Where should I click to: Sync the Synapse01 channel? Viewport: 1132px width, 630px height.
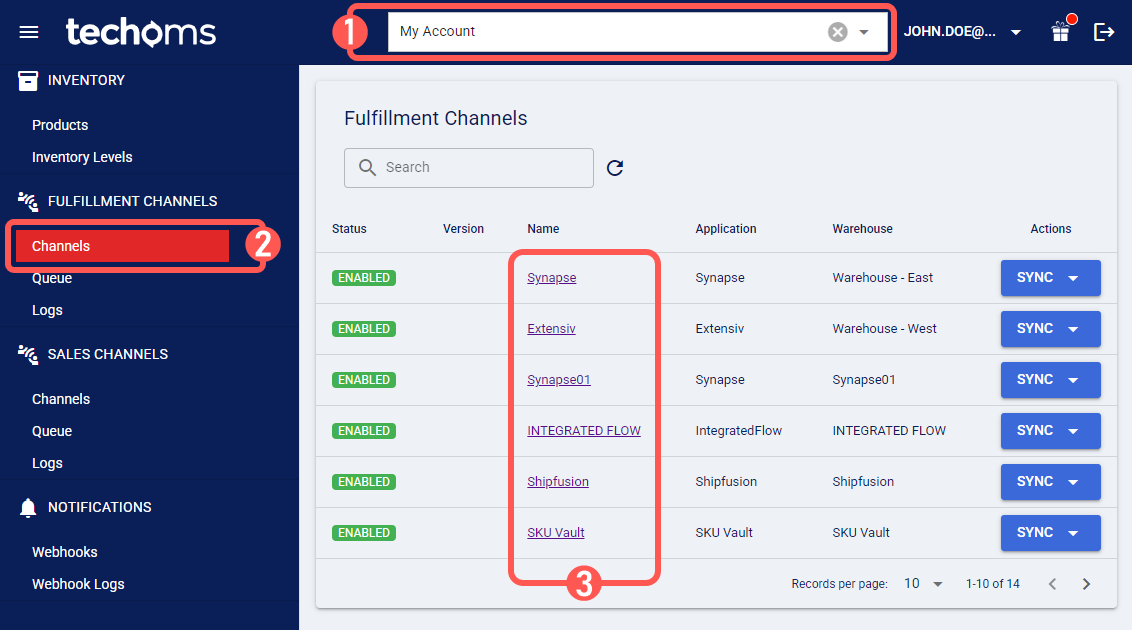pyautogui.click(x=1050, y=380)
